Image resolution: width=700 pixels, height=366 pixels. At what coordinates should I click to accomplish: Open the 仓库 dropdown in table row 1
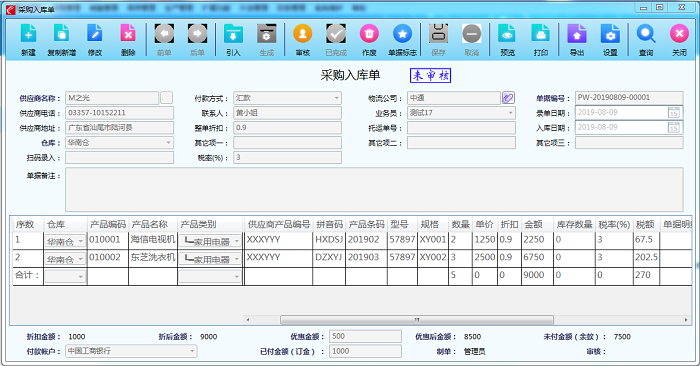(80, 241)
